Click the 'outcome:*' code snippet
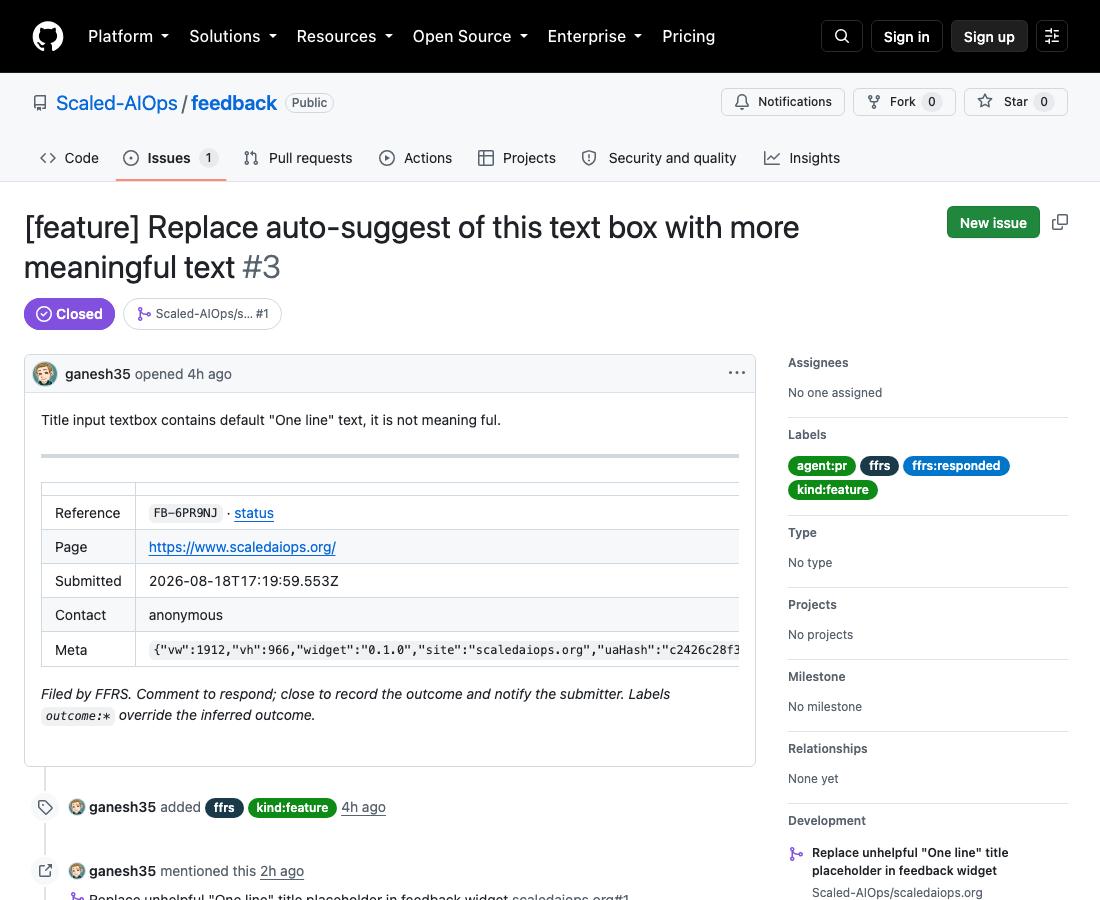Image resolution: width=1100 pixels, height=900 pixels. click(78, 716)
